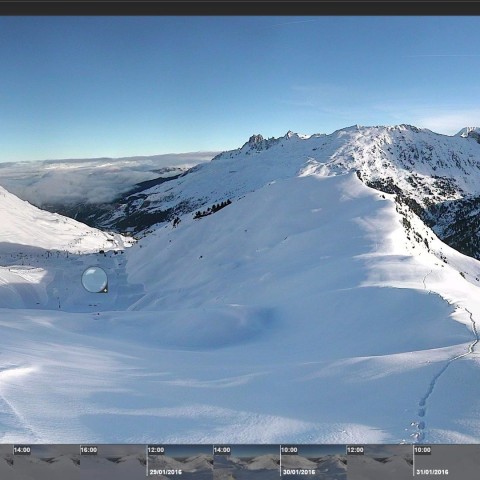Select the 12:00 thumbnail following 30/01/2016
480x480 pixels.
coord(380,462)
